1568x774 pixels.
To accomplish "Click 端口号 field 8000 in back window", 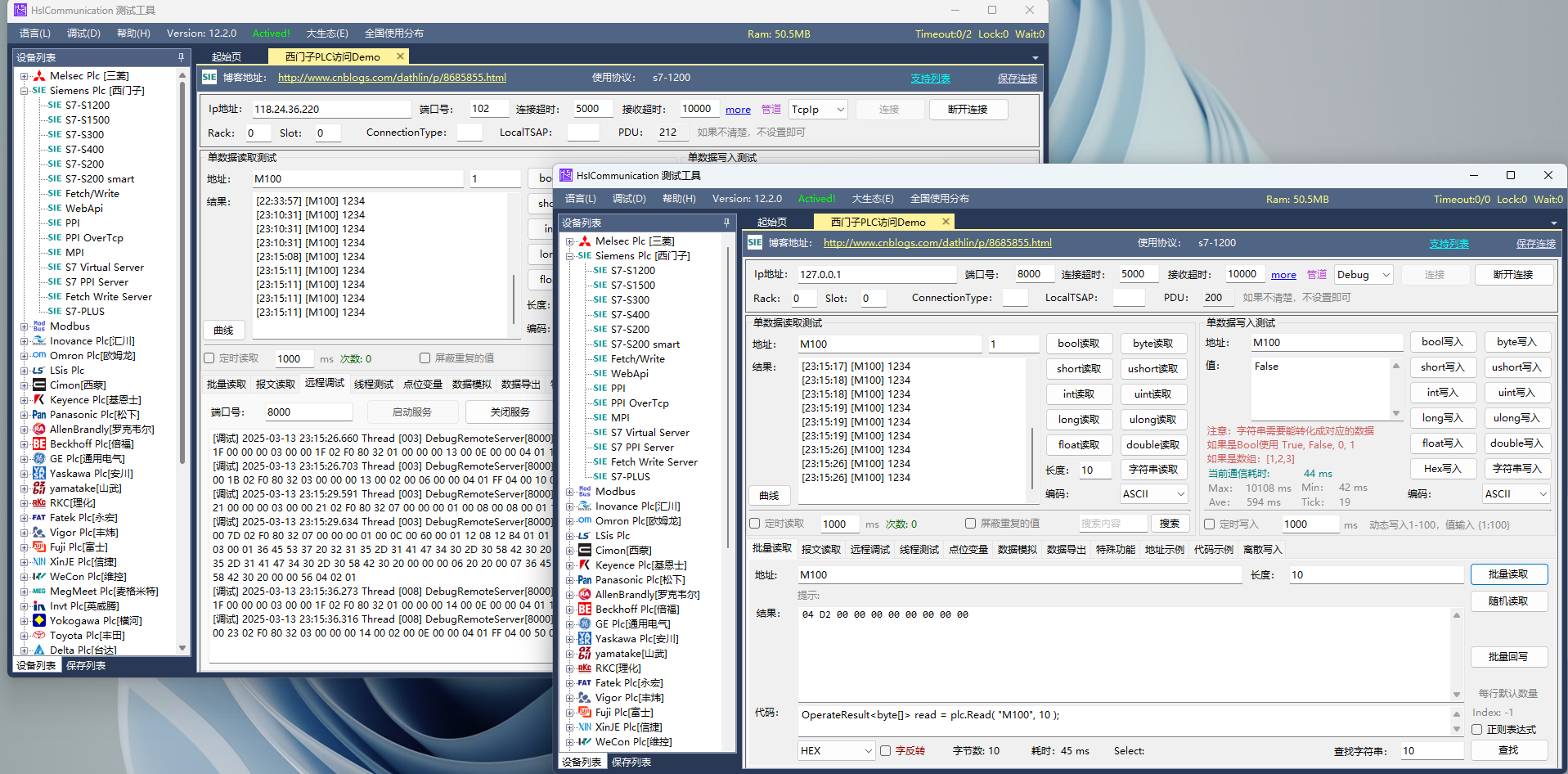I will (x=309, y=412).
